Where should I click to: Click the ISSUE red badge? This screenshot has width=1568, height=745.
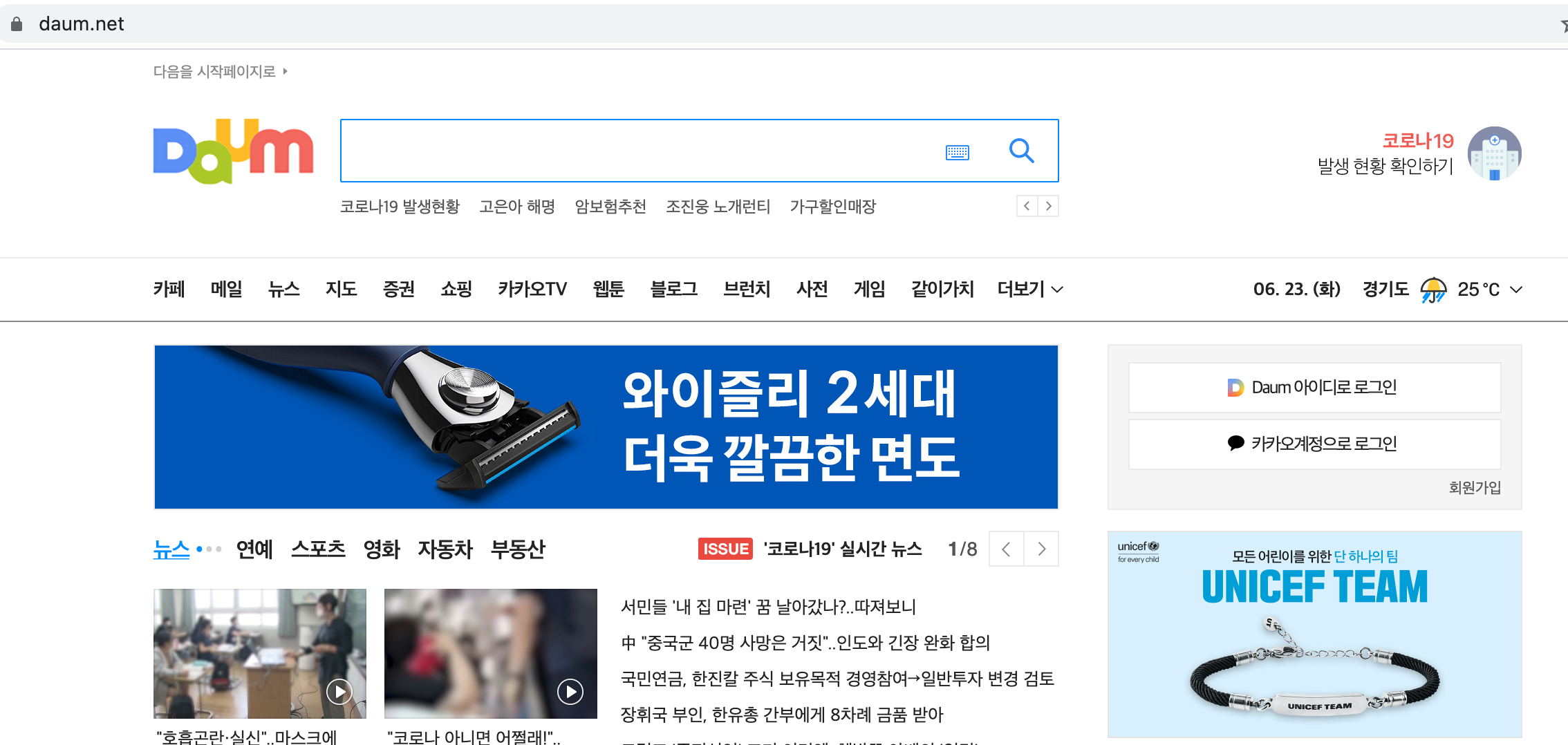725,549
